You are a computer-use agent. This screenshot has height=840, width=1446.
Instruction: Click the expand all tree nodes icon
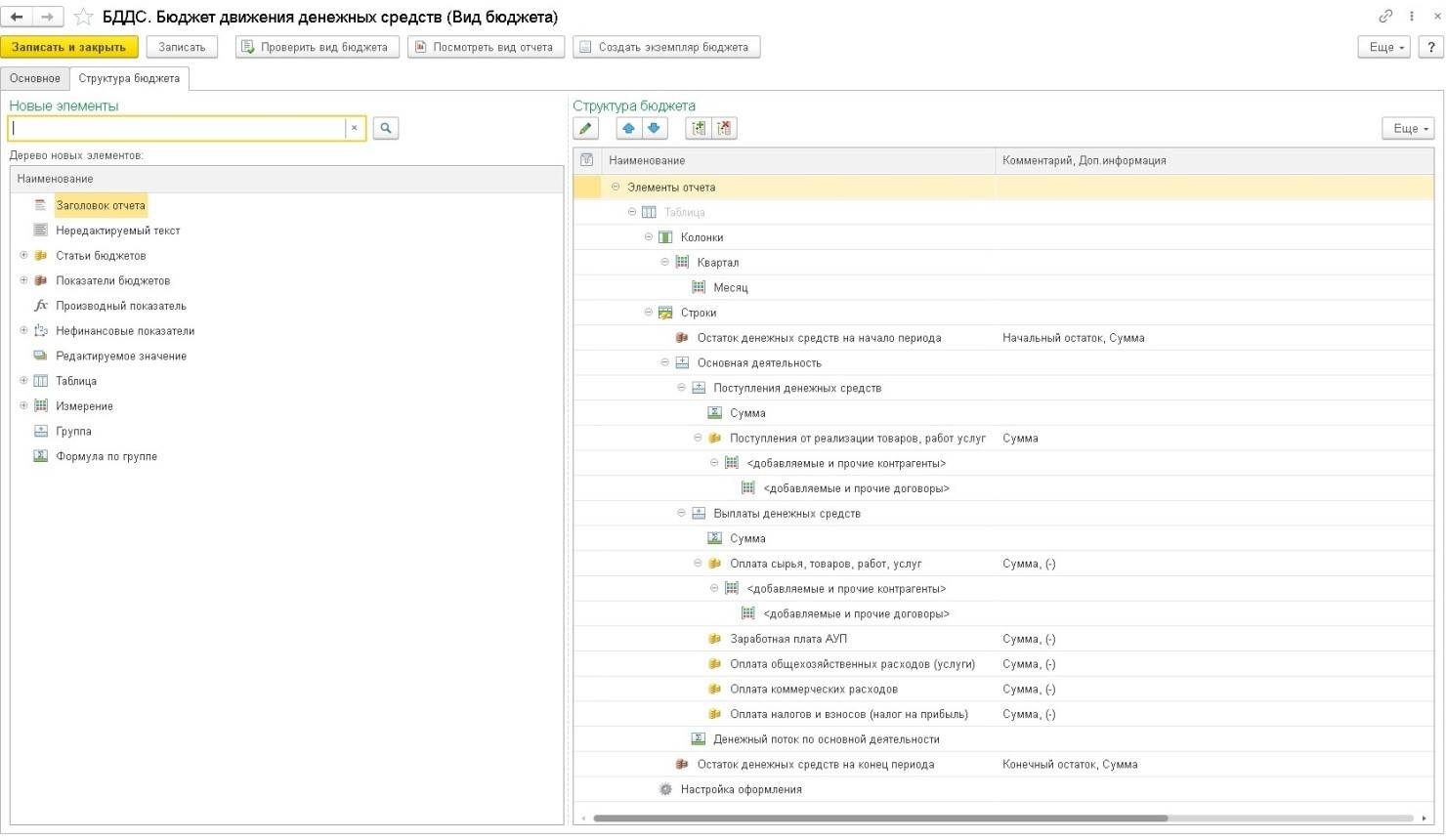click(699, 128)
